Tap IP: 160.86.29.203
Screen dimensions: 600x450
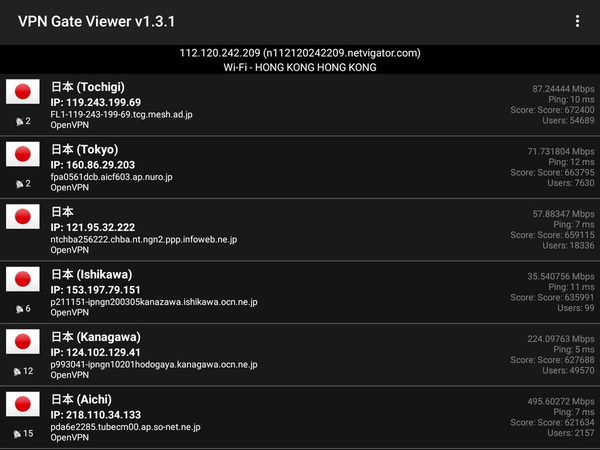(x=93, y=165)
